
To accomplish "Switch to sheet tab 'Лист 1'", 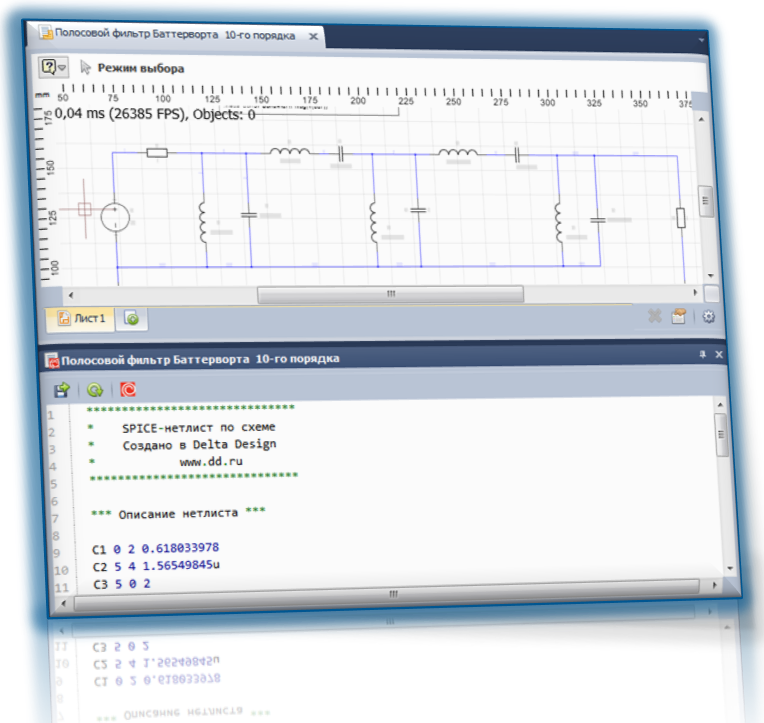I will [x=80, y=319].
